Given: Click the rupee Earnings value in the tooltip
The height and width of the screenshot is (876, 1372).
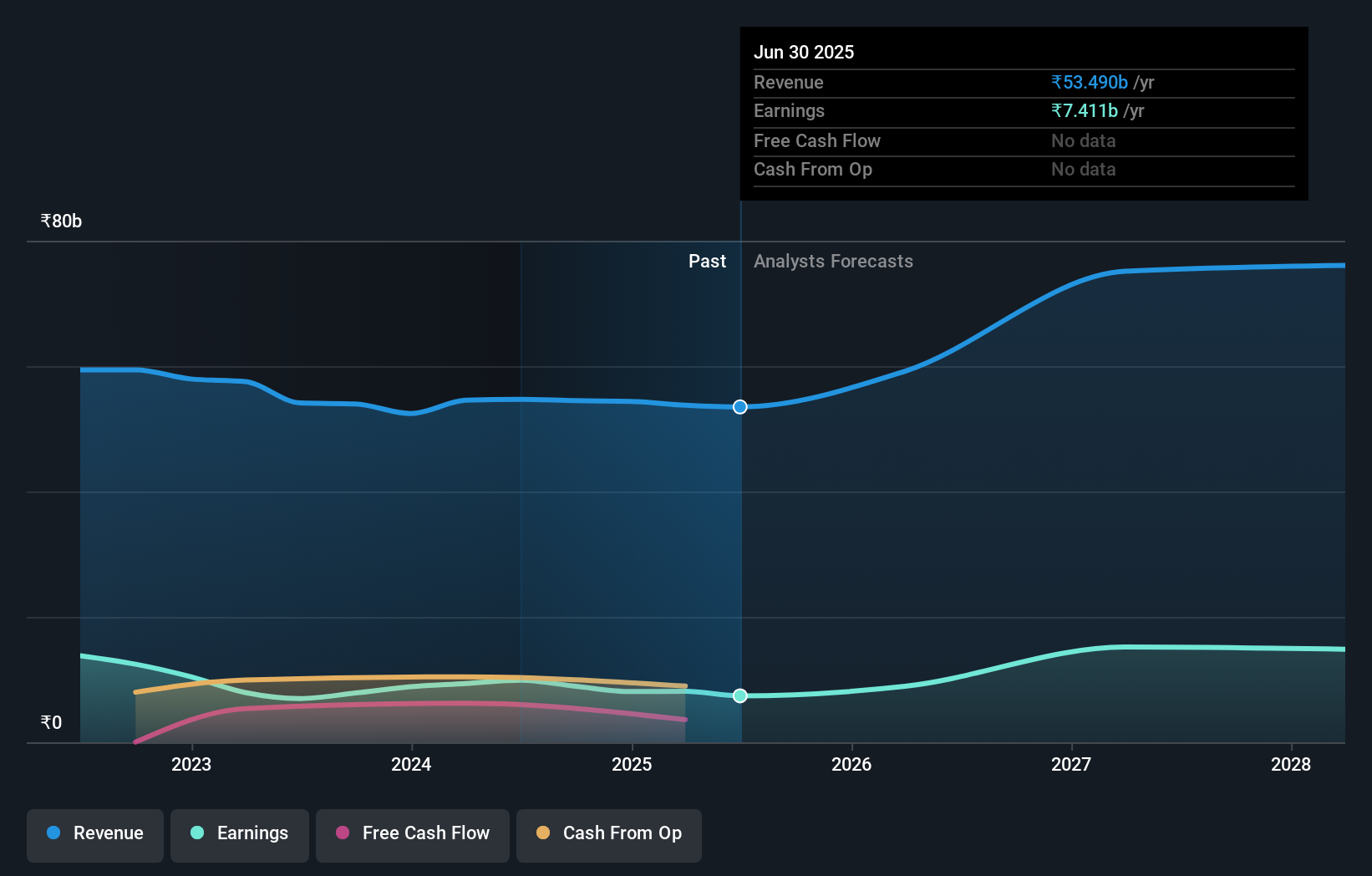Looking at the screenshot, I should (x=1084, y=110).
